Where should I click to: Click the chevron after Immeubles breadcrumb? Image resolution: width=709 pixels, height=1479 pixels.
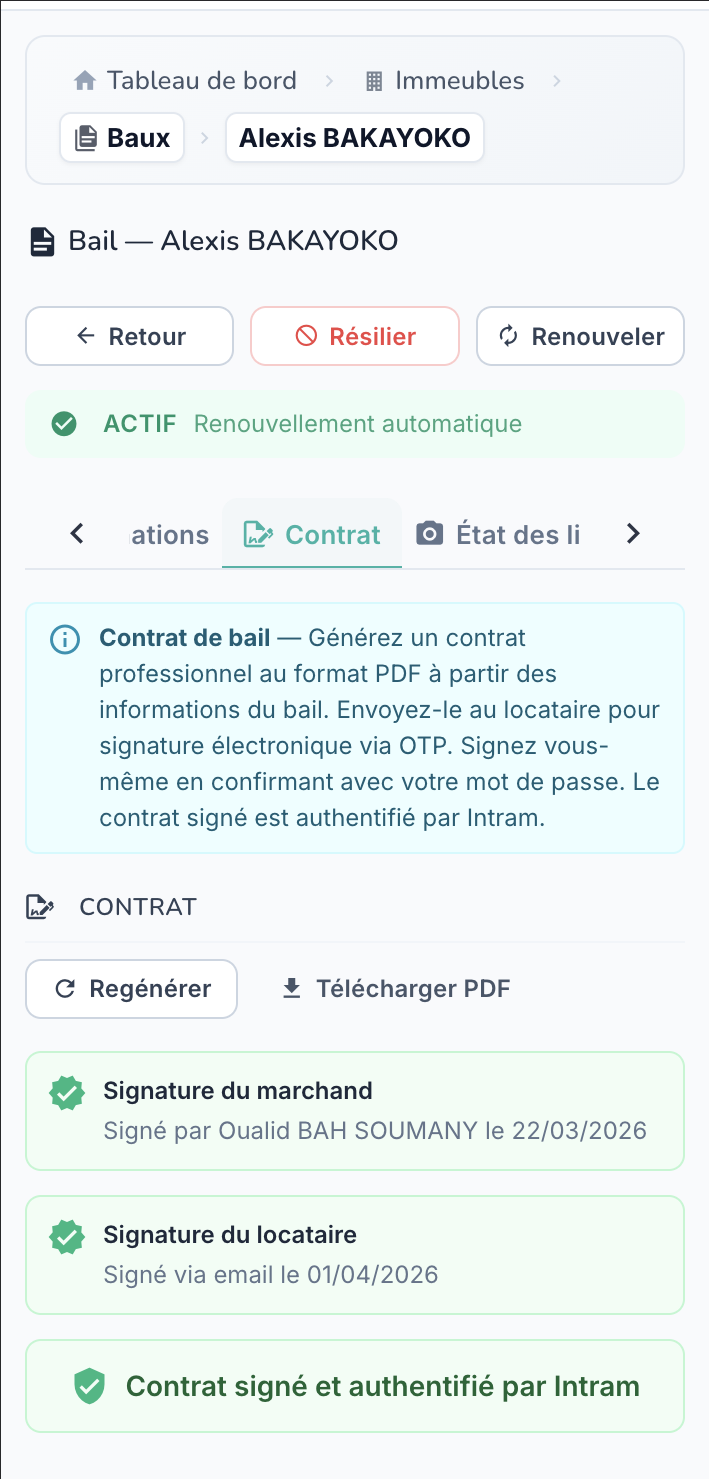557,81
